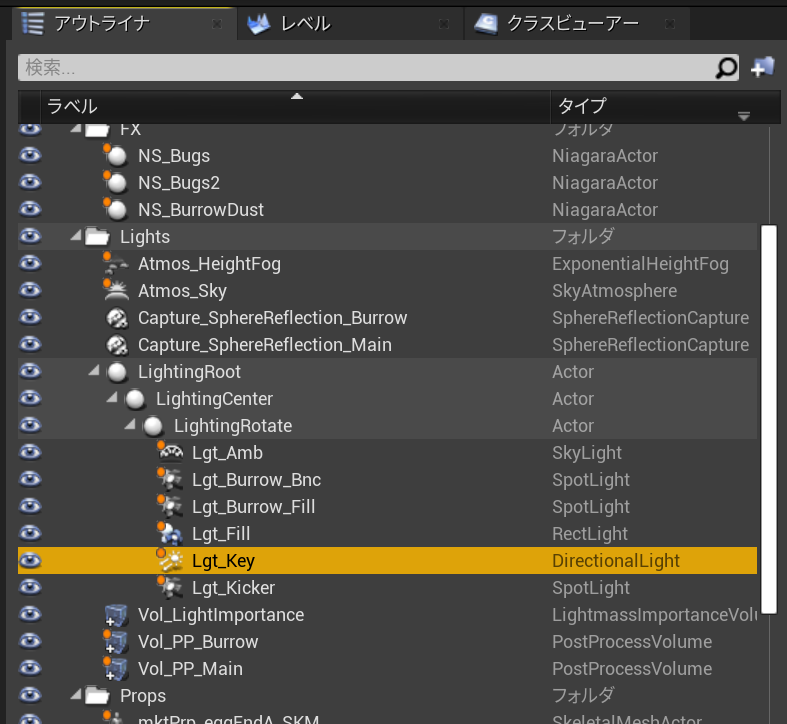Click the DirectionalLight type text
787x724 pixels.
point(616,561)
